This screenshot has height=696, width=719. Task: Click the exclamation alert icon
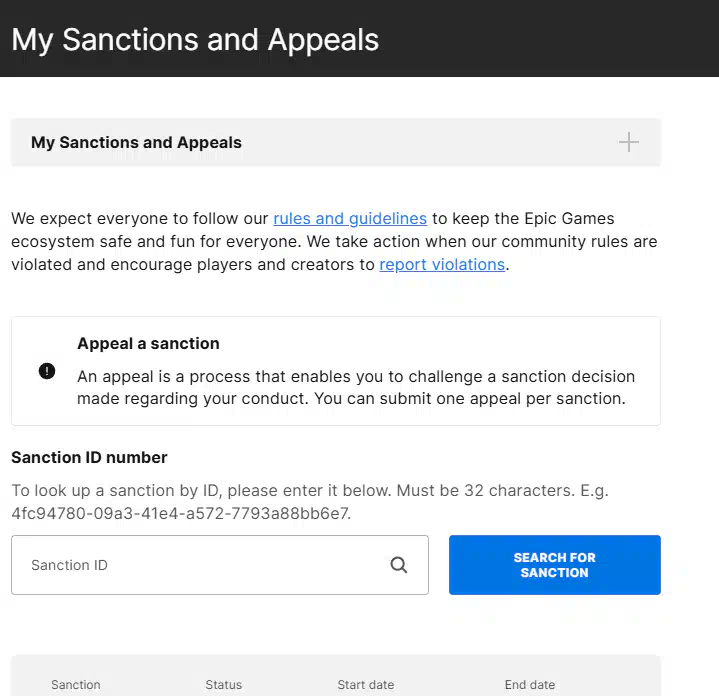tap(47, 371)
